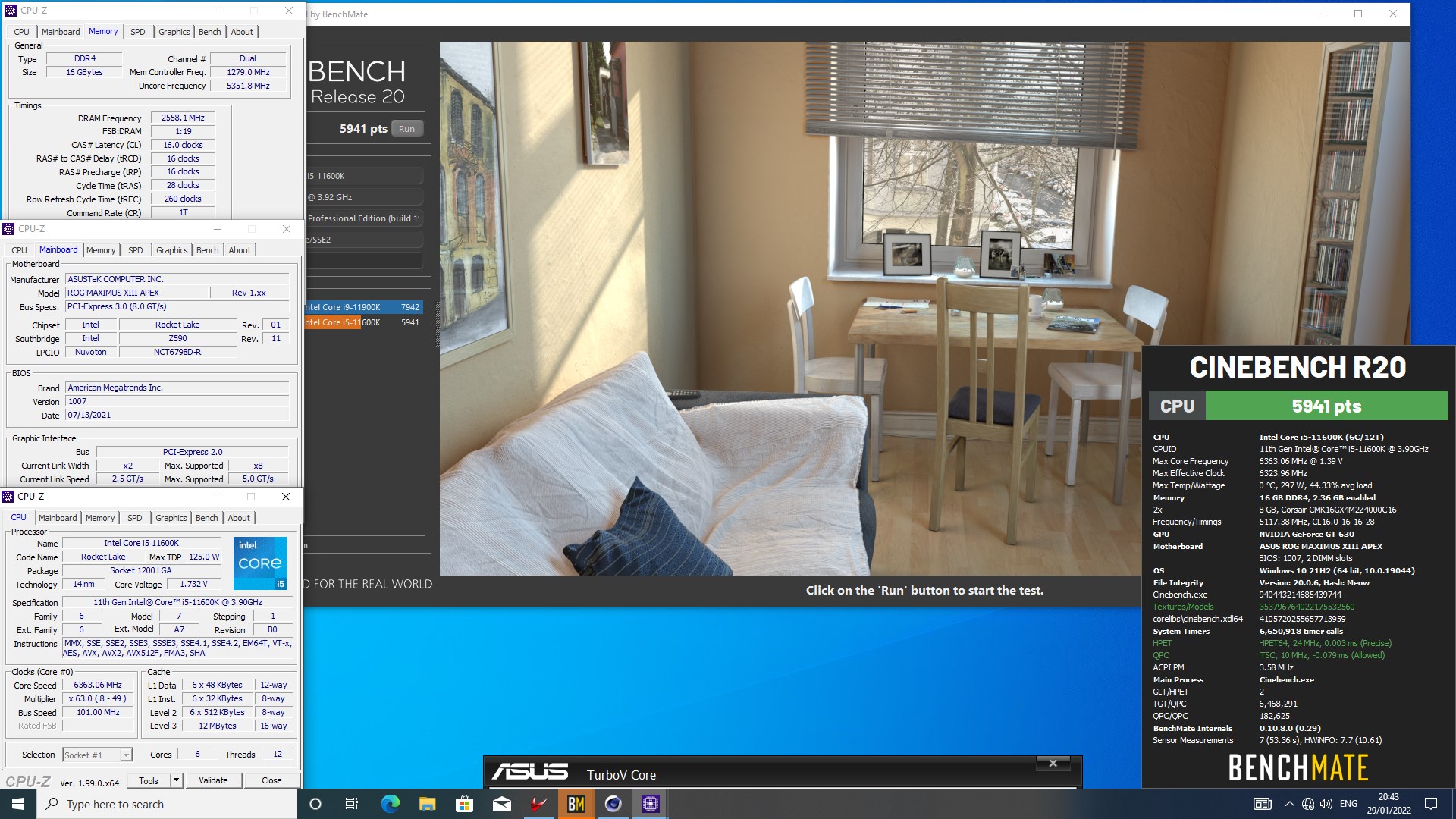Click ENG language indicator in tray

(1348, 804)
